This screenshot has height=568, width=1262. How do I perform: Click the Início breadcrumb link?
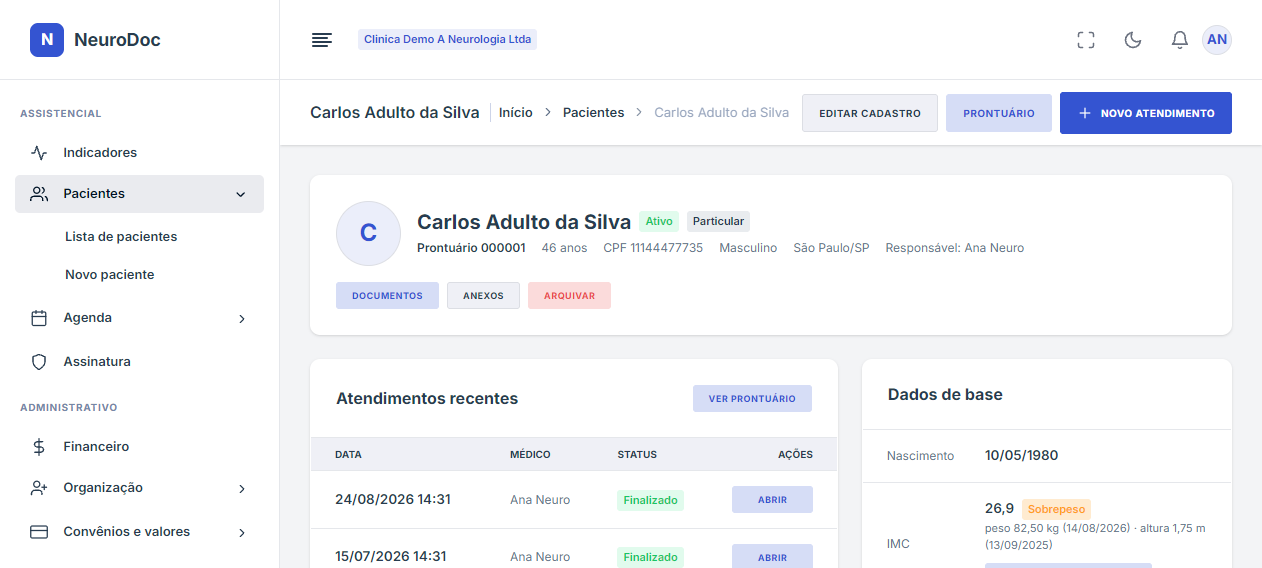click(x=516, y=113)
